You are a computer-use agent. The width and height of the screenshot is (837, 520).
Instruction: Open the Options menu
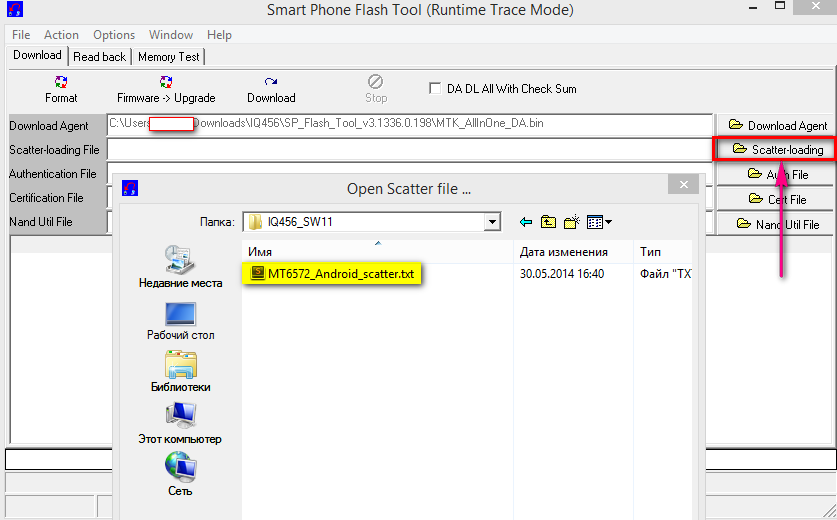click(x=114, y=35)
